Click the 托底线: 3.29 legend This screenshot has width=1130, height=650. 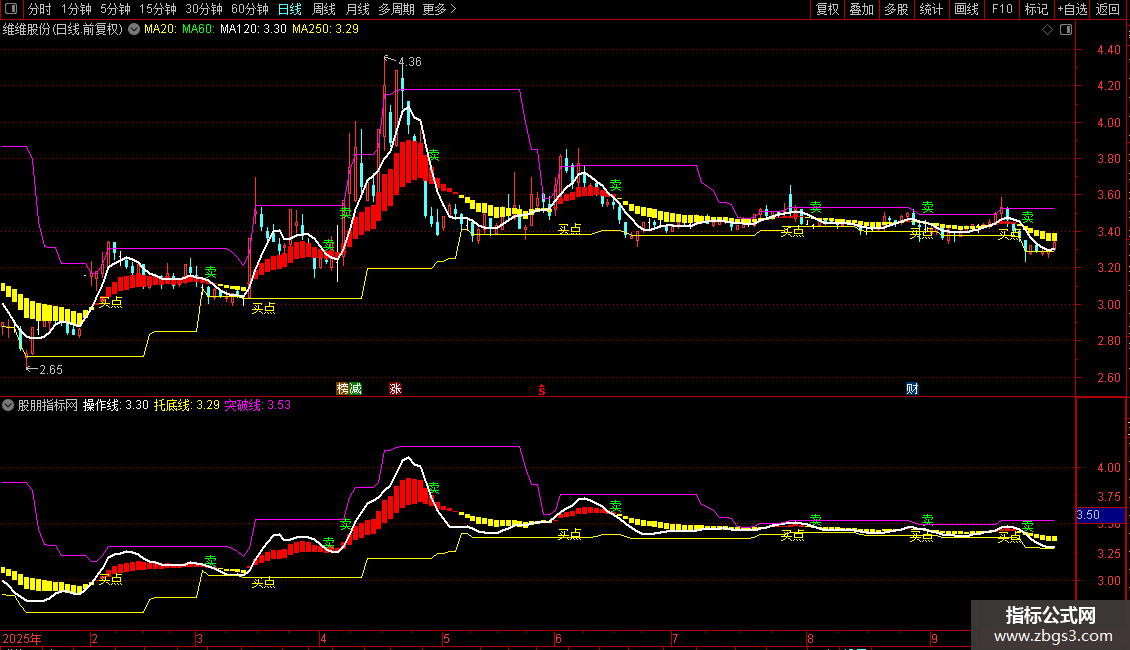187,405
